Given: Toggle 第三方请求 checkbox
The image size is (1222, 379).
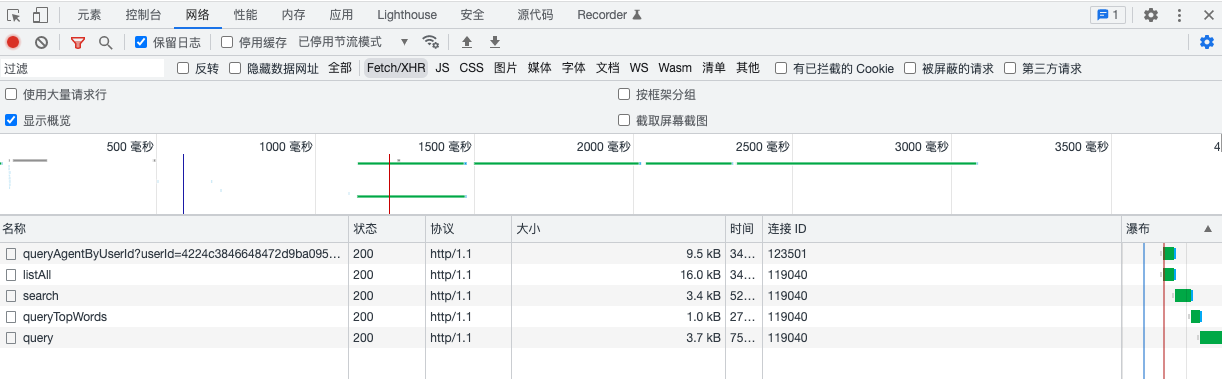Looking at the screenshot, I should pyautogui.click(x=1010, y=68).
